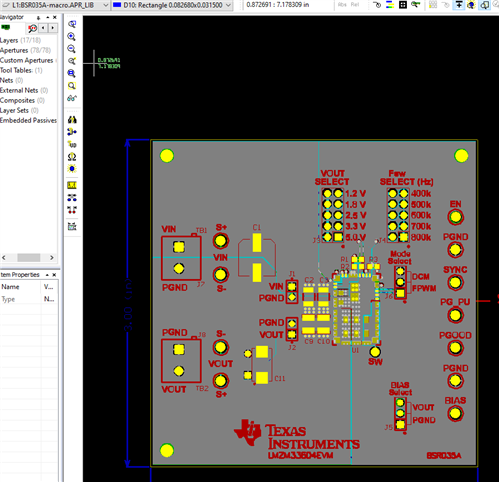Click the blue point-to-point measure icon
This screenshot has height=482, width=499.
coord(72,198)
